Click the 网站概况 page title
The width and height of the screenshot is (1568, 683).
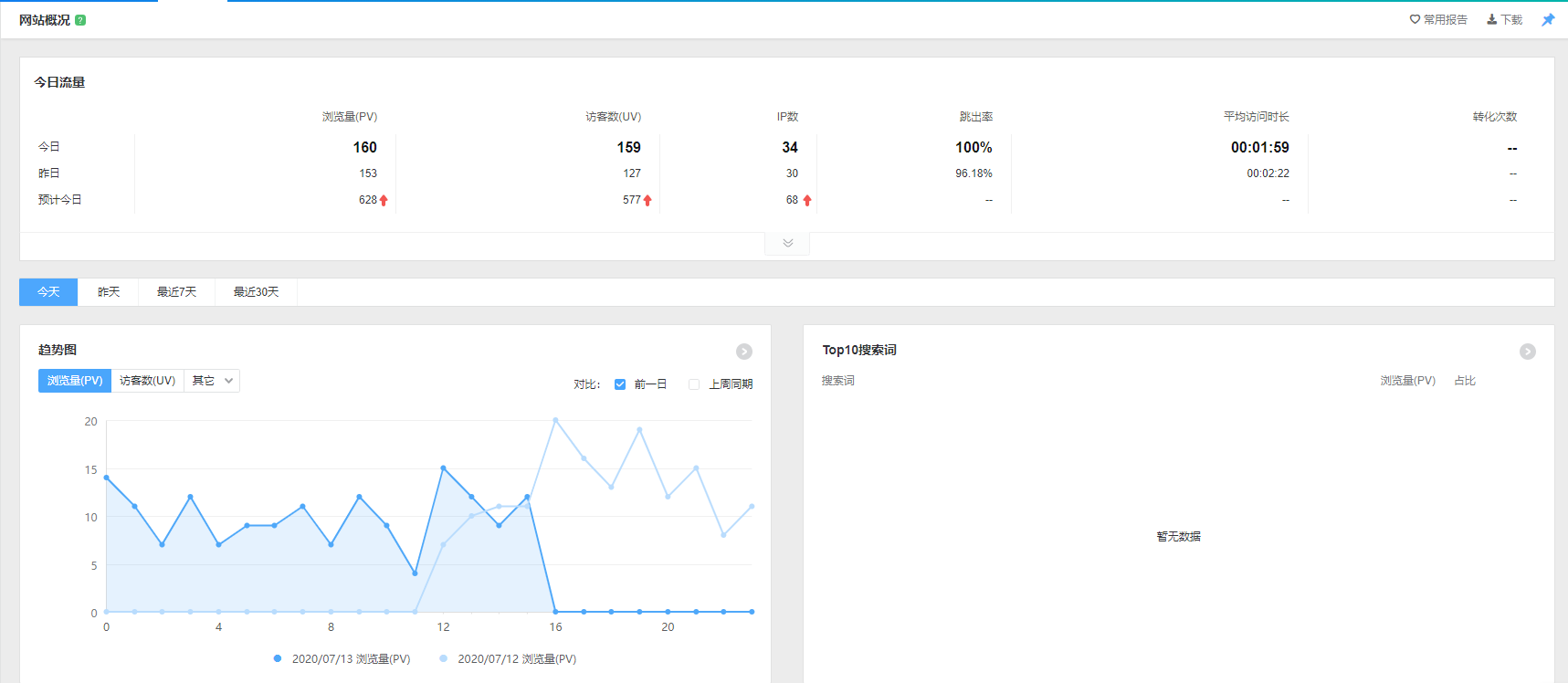click(45, 20)
